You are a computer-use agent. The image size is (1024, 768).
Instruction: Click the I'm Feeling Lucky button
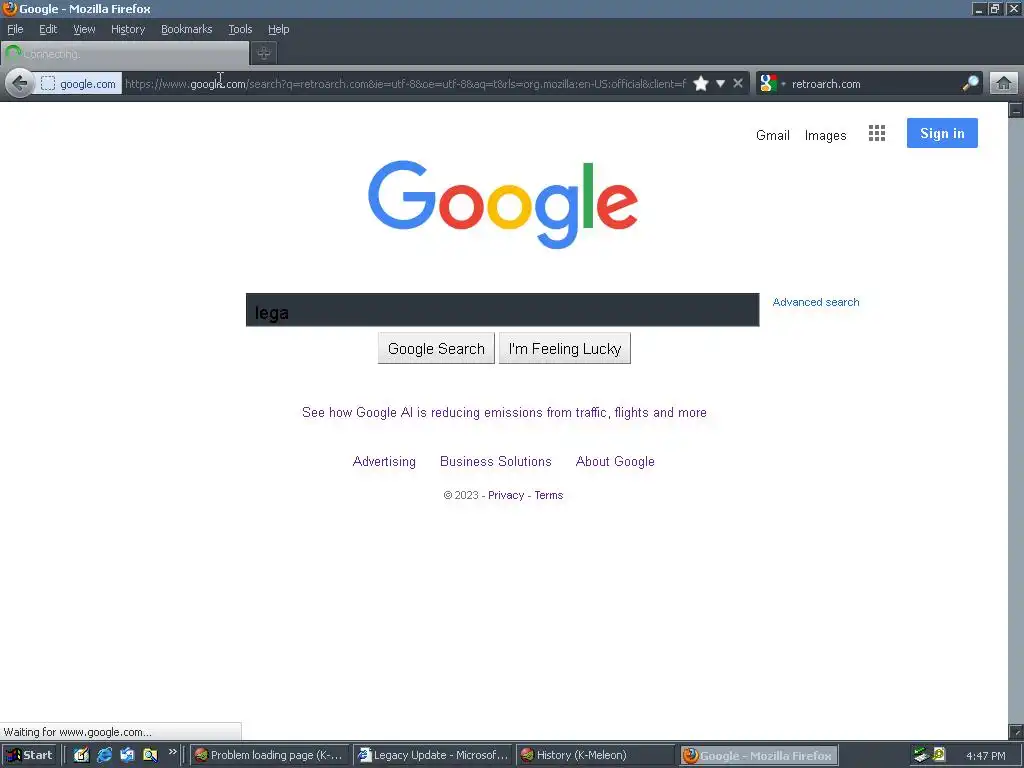[565, 349]
